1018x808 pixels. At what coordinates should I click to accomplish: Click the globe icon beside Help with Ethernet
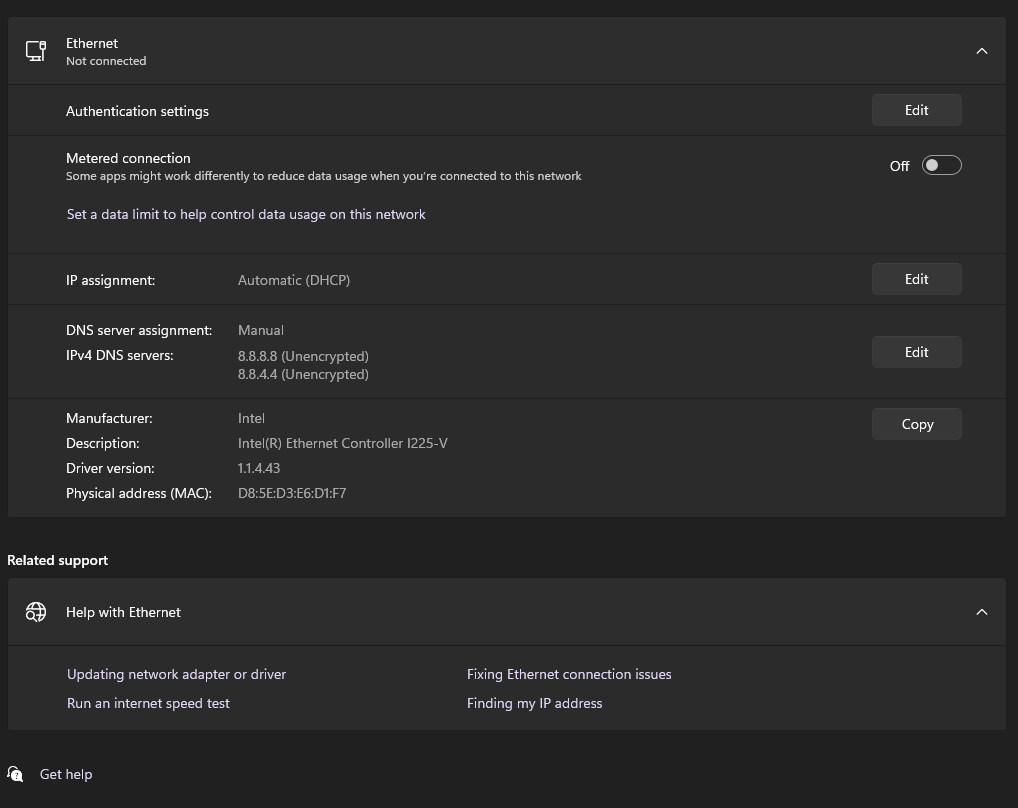(36, 611)
